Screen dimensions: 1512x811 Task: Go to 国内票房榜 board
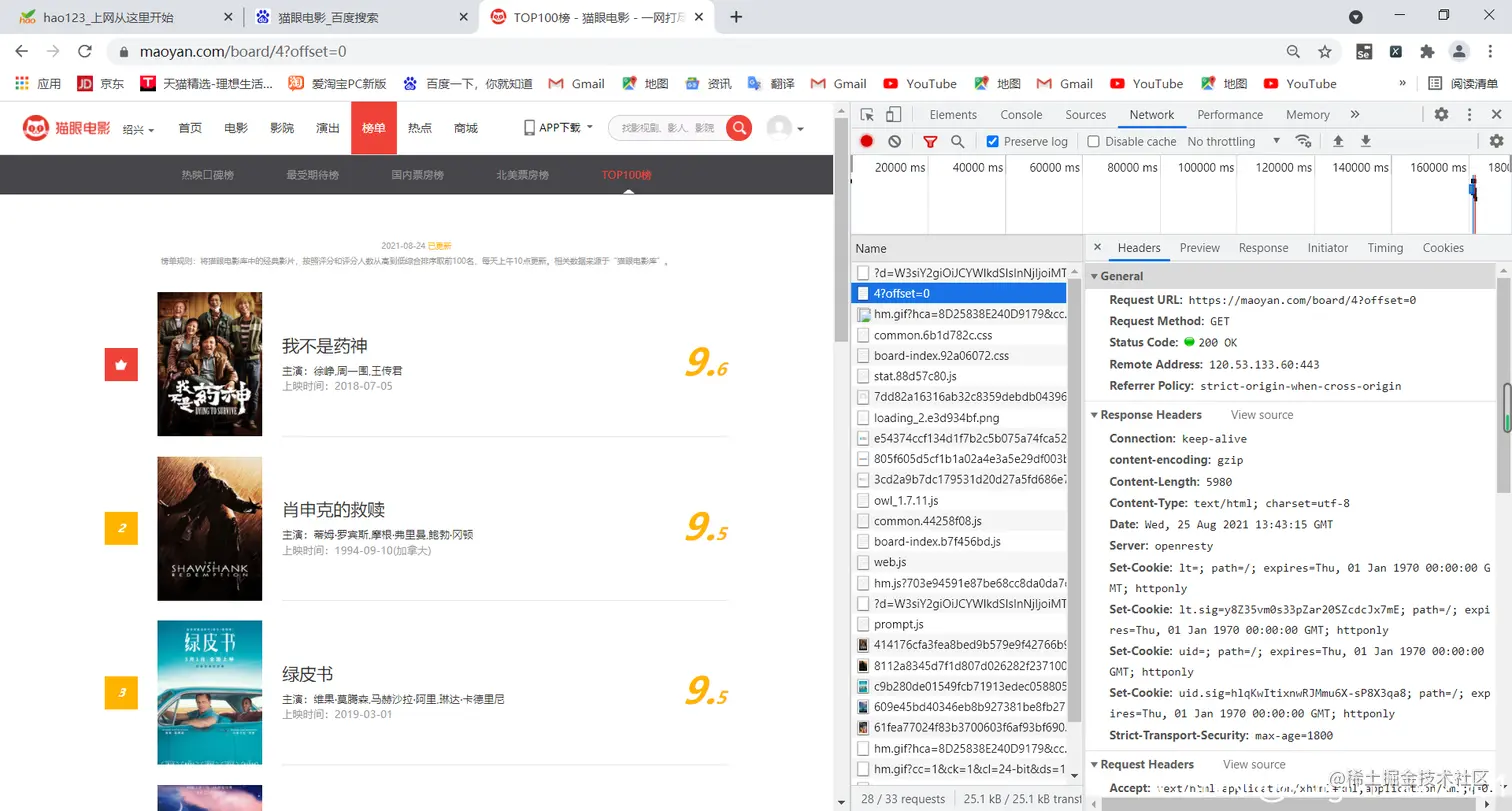[x=417, y=175]
